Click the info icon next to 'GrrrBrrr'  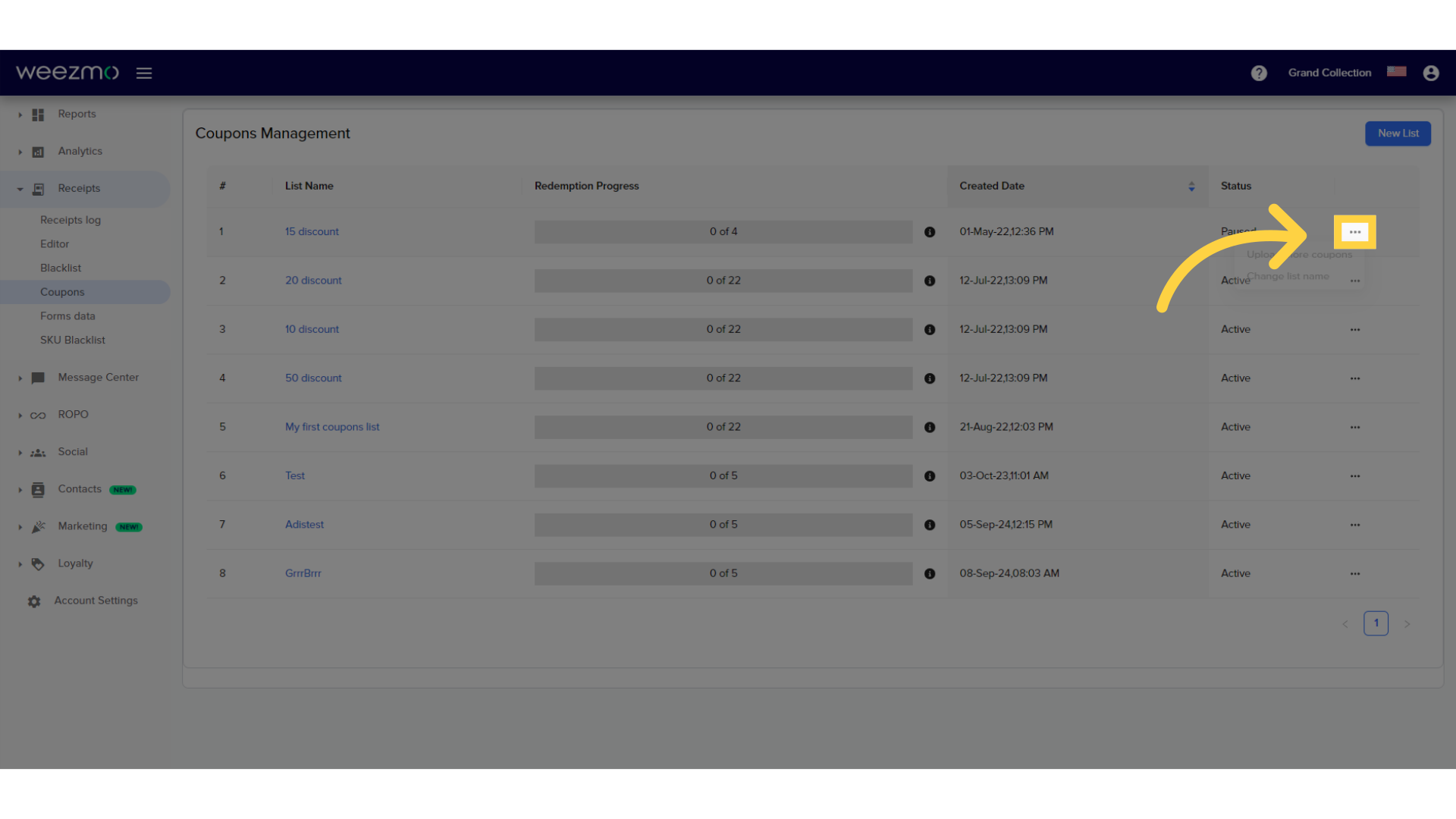[x=930, y=573]
